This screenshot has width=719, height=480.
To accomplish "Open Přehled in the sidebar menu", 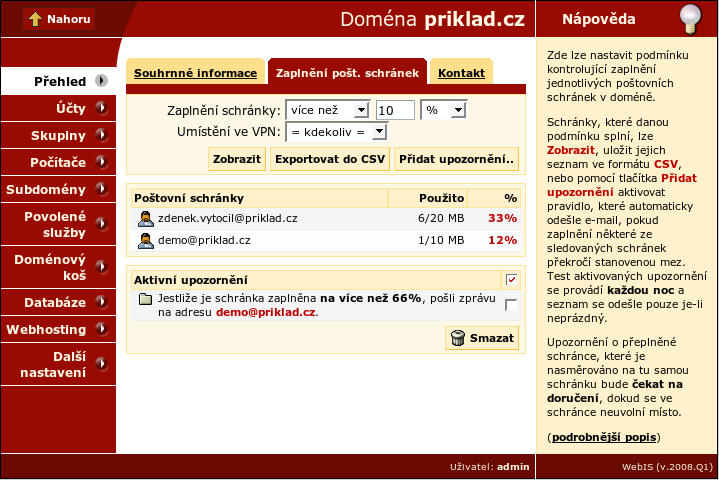I will (58, 81).
